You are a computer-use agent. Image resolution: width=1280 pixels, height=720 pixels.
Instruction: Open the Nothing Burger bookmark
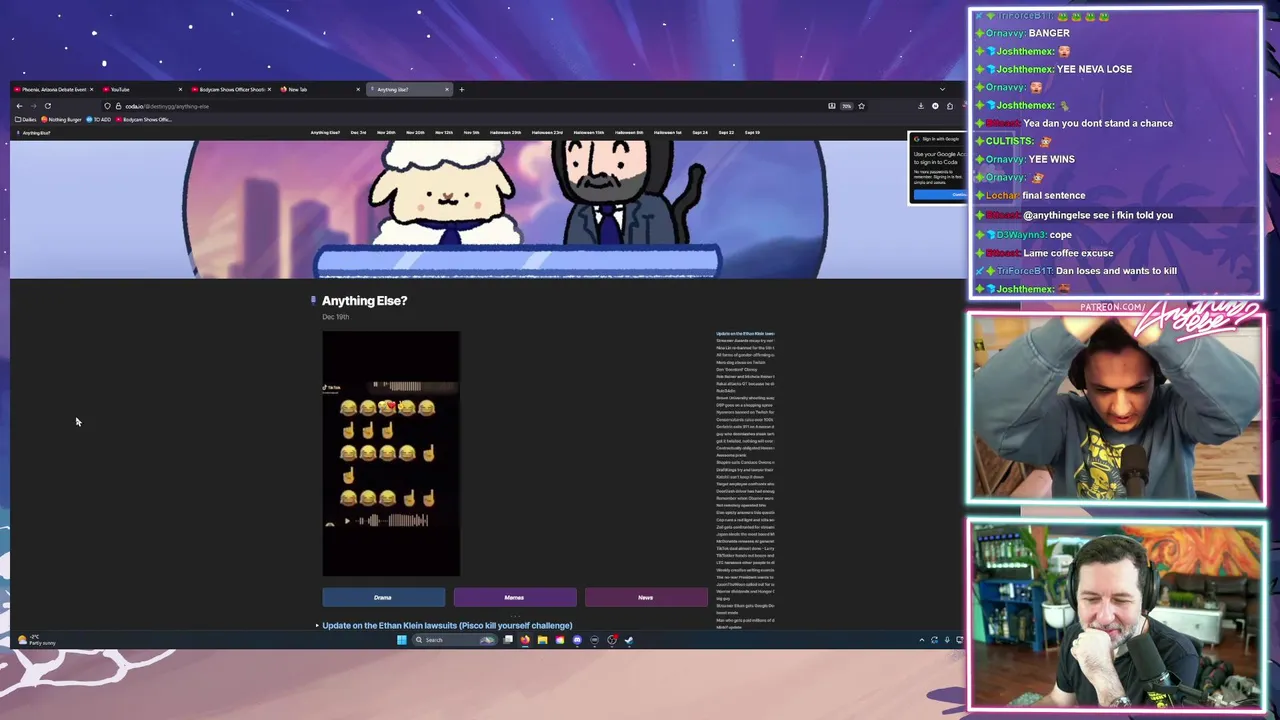point(61,120)
